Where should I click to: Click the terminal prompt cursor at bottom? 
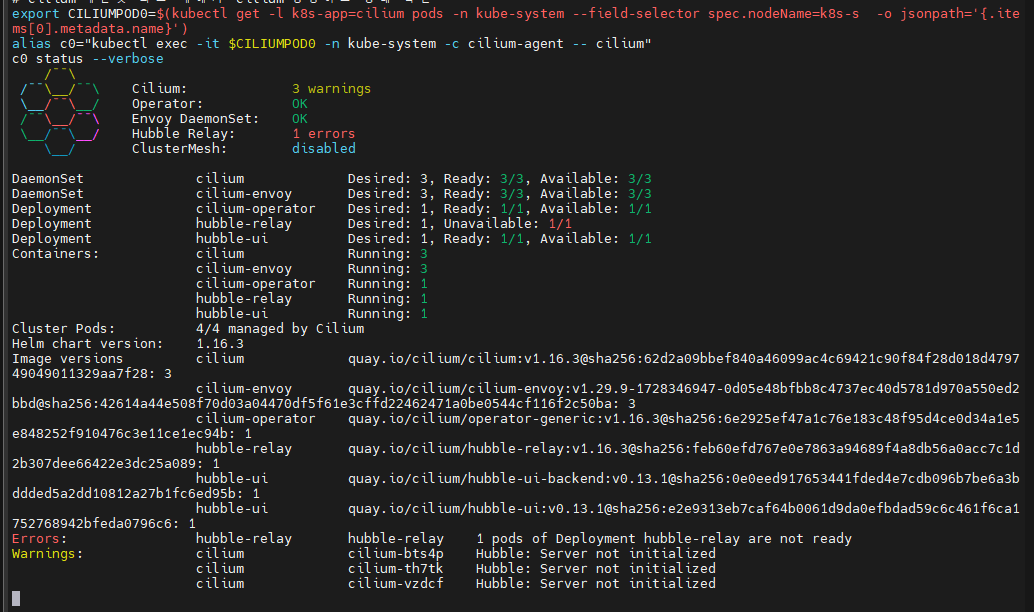click(15, 598)
